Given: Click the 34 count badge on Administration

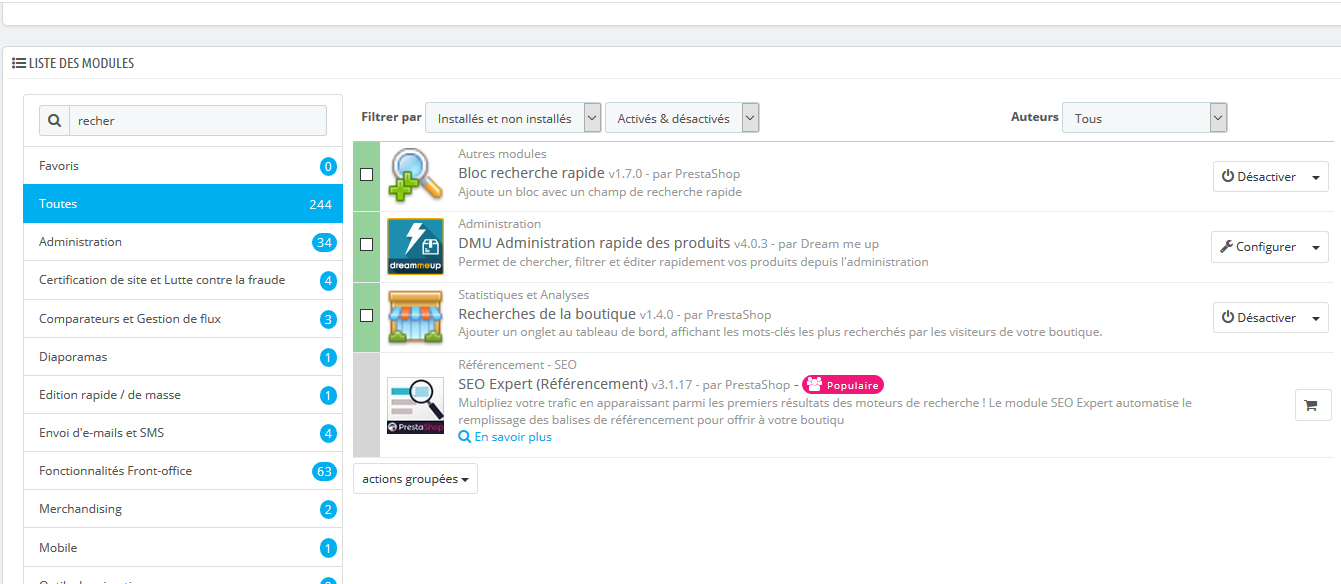Looking at the screenshot, I should (324, 242).
